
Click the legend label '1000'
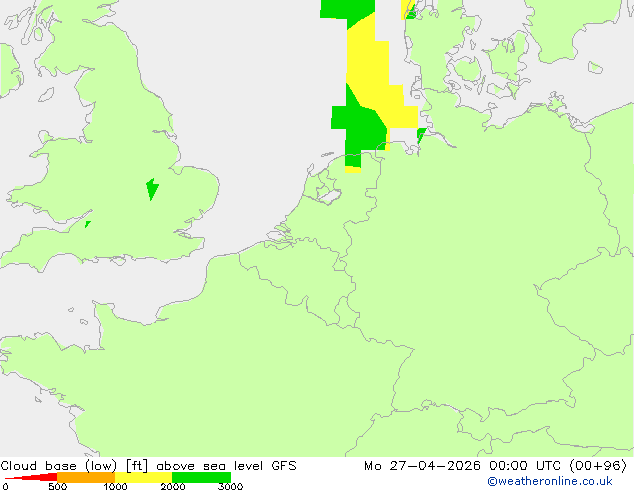(x=115, y=486)
